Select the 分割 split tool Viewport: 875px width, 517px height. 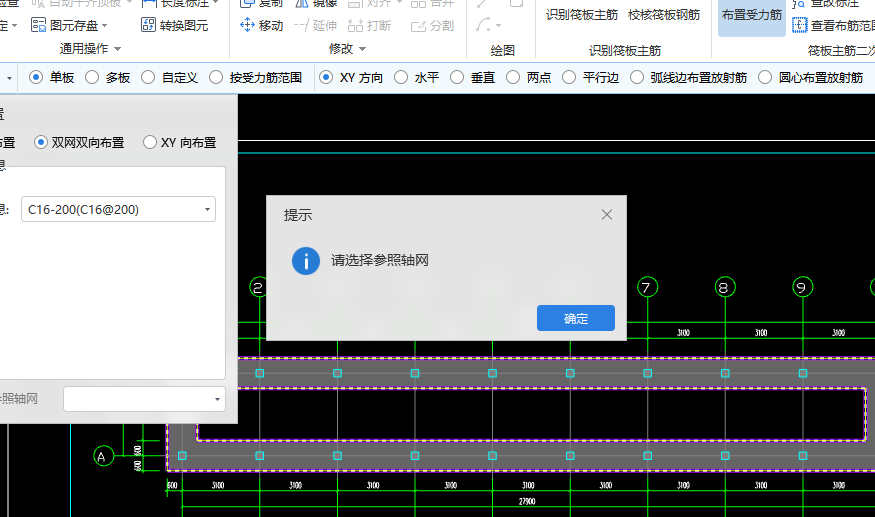(x=432, y=26)
